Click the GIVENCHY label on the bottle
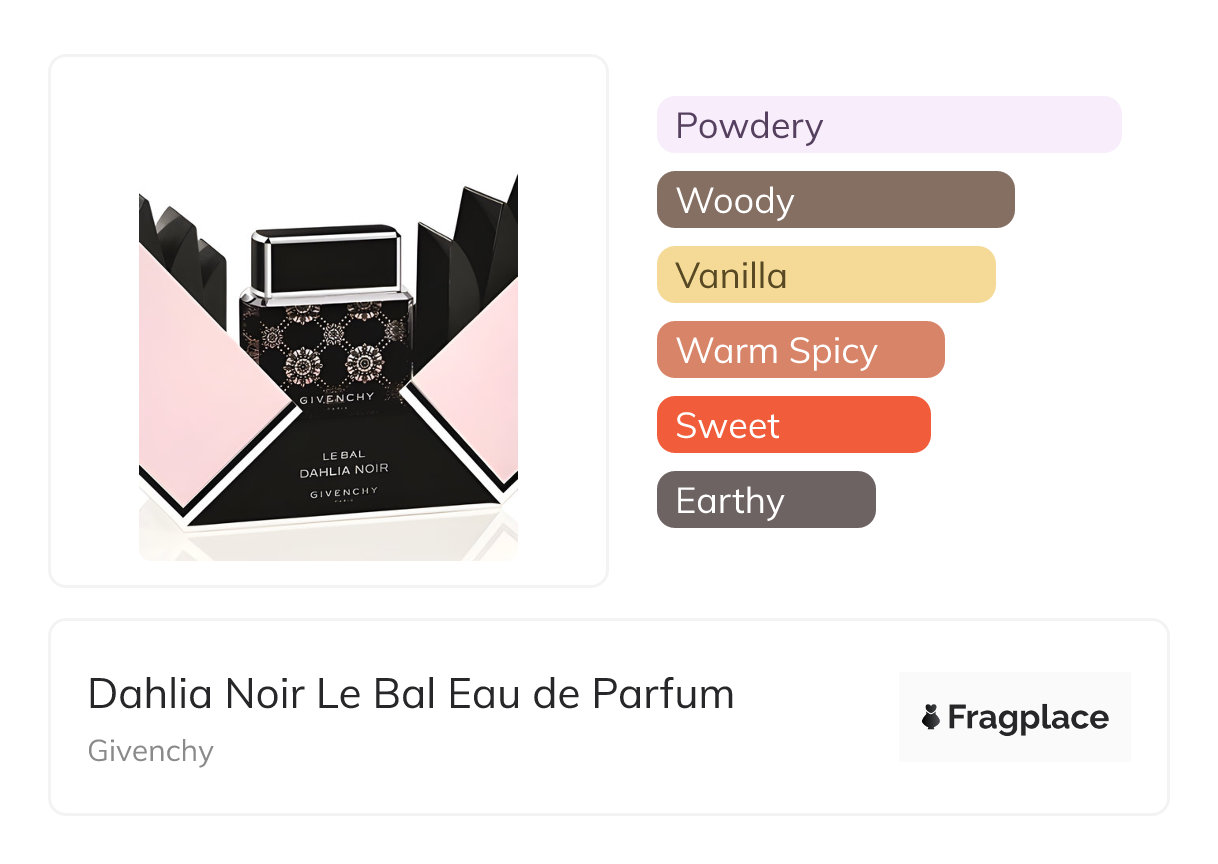Image resolution: width=1218 pixels, height=864 pixels. (x=337, y=398)
